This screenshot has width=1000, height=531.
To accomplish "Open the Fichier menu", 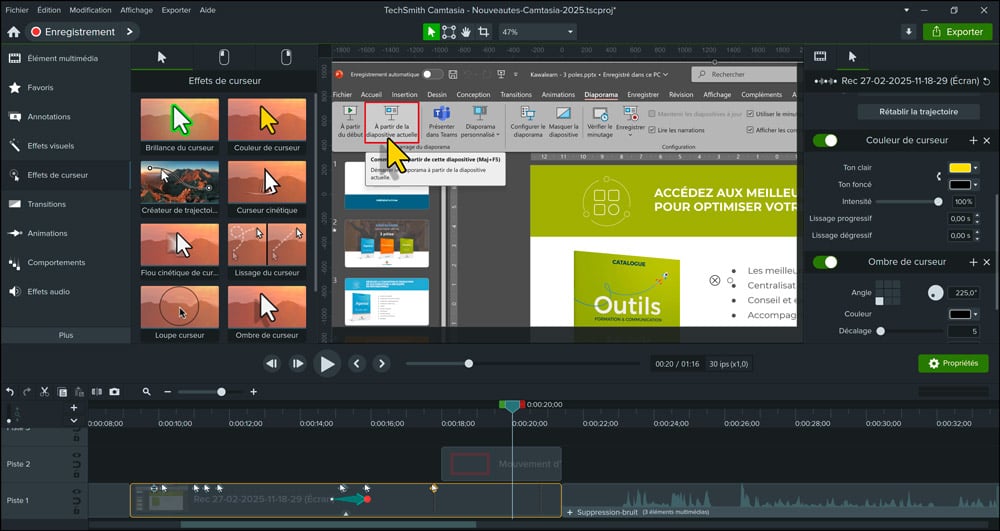I will (17, 10).
